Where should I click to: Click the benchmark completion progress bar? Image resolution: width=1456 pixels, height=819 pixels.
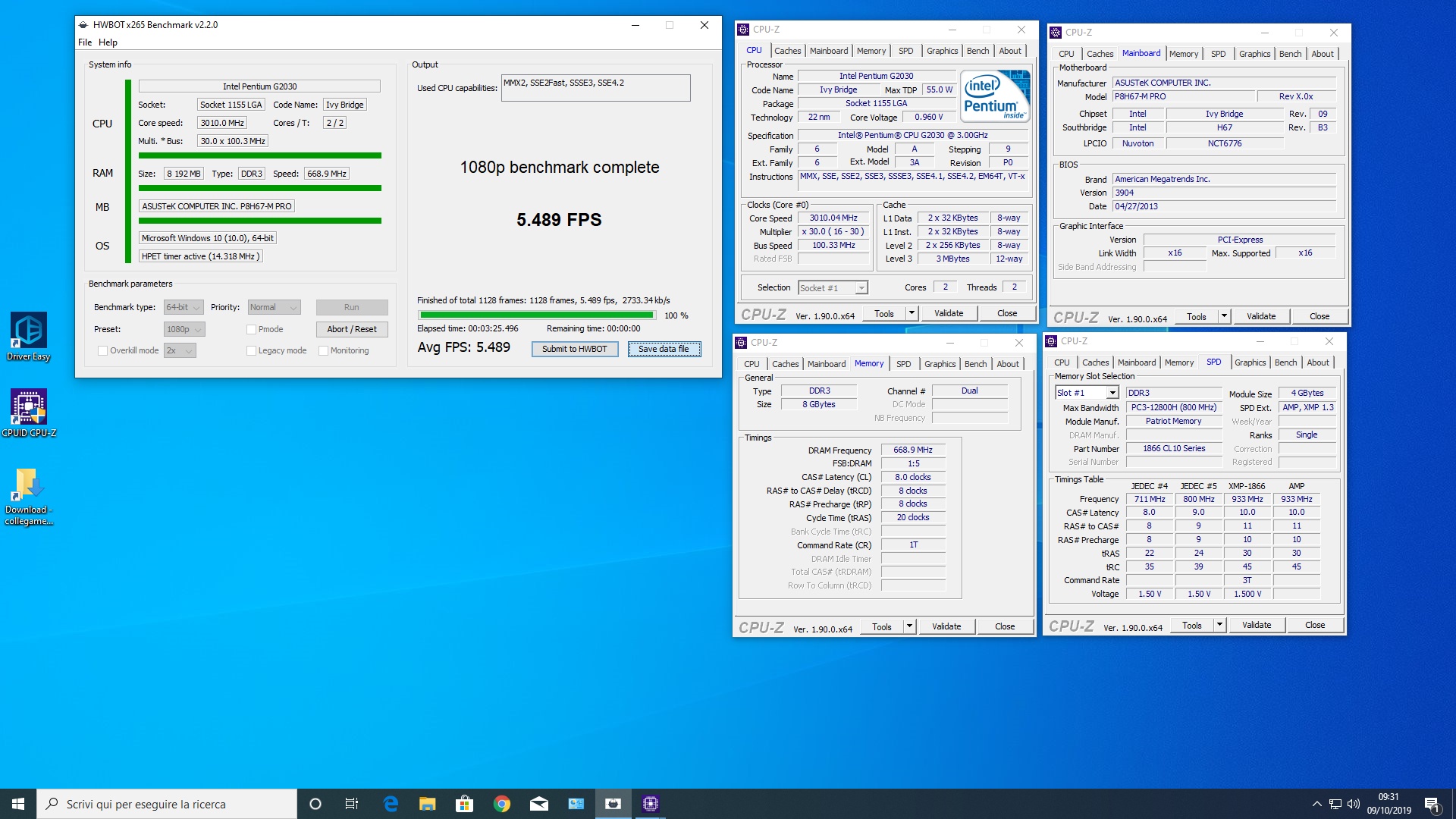[537, 315]
